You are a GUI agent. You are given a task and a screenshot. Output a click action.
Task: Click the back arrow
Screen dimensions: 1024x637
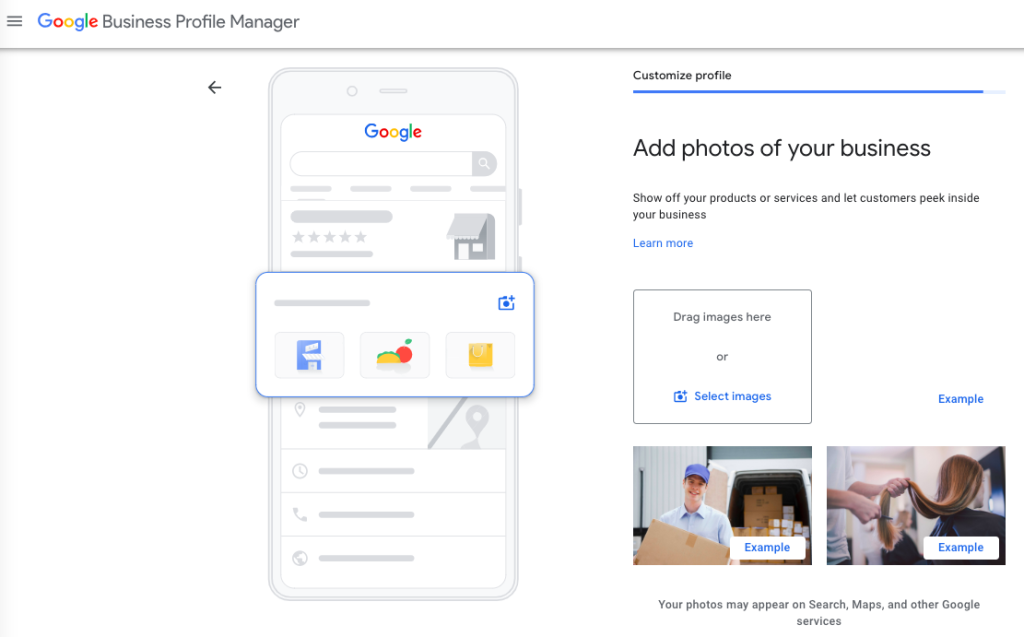tap(214, 88)
